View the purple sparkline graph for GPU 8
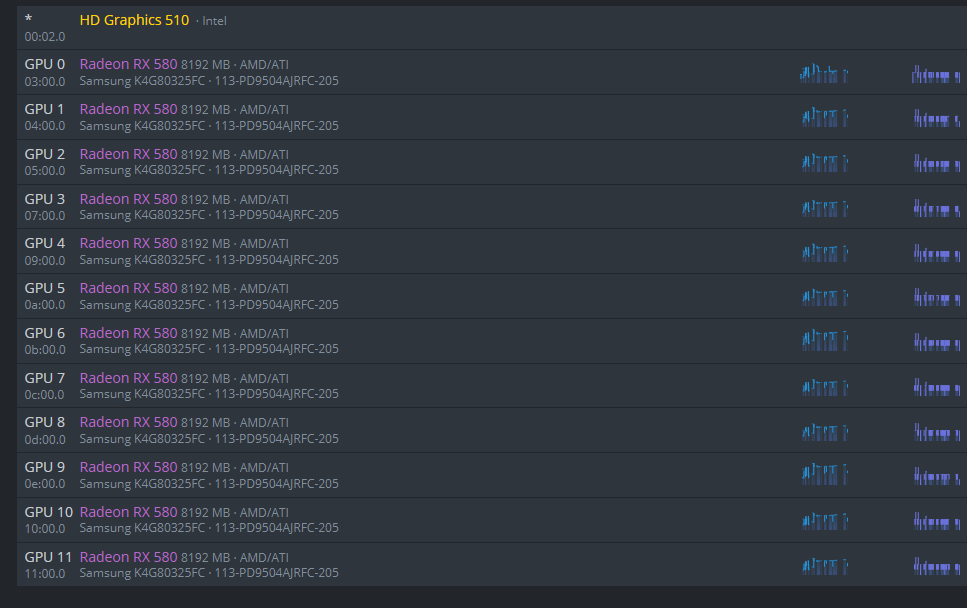The height and width of the screenshot is (608, 967). click(936, 432)
